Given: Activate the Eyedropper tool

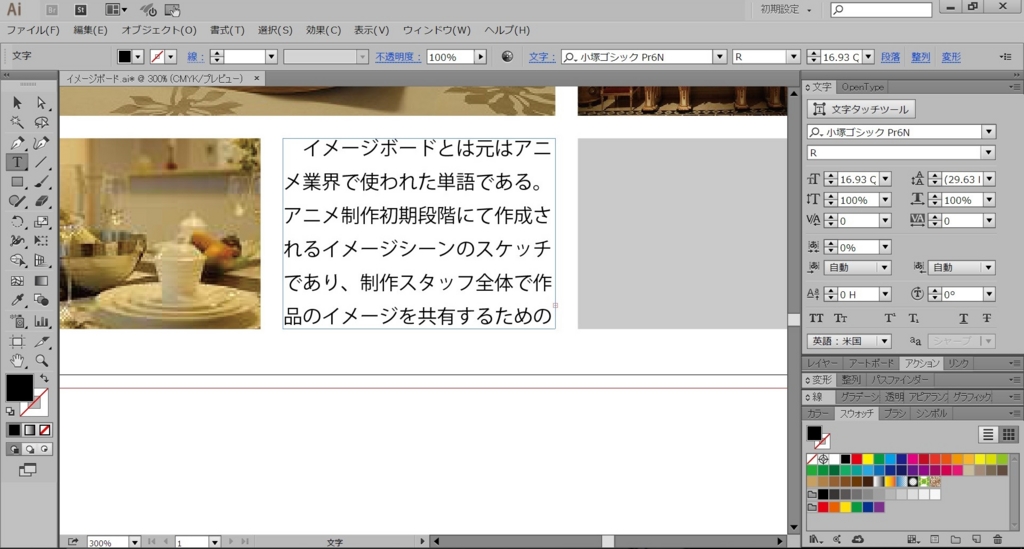Looking at the screenshot, I should [x=17, y=300].
